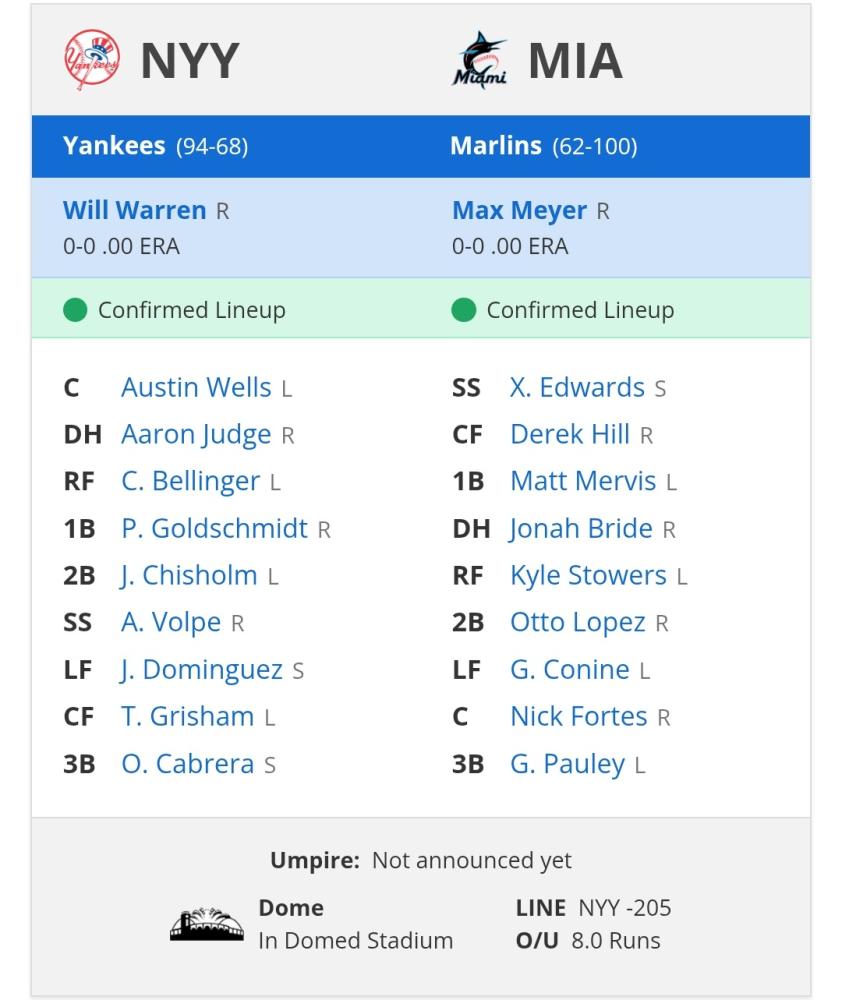Image resolution: width=842 pixels, height=1000 pixels.
Task: Select X. Edwards in Marlins lineup
Action: coord(577,388)
